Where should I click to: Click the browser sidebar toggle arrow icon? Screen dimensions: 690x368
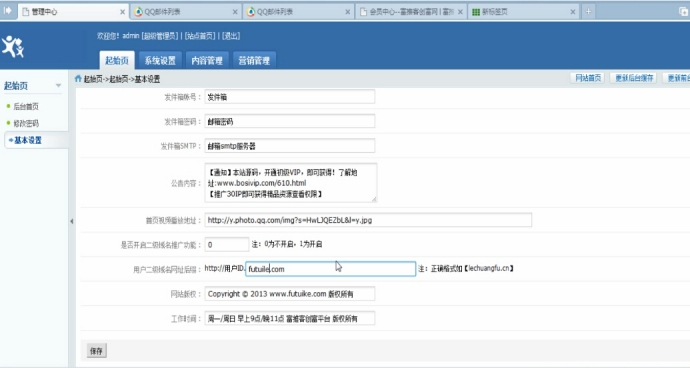tap(7, 11)
